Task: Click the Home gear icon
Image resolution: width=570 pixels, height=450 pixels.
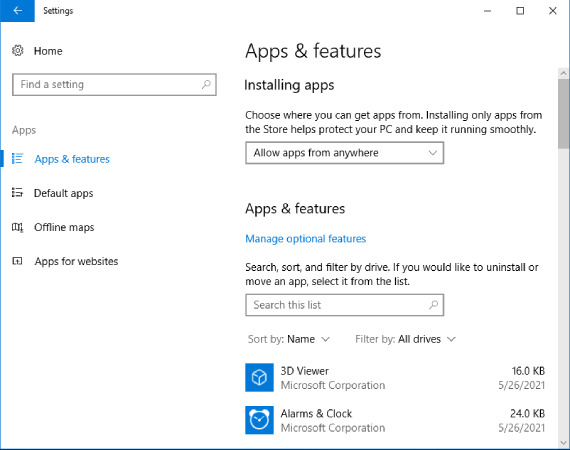Action: click(17, 51)
